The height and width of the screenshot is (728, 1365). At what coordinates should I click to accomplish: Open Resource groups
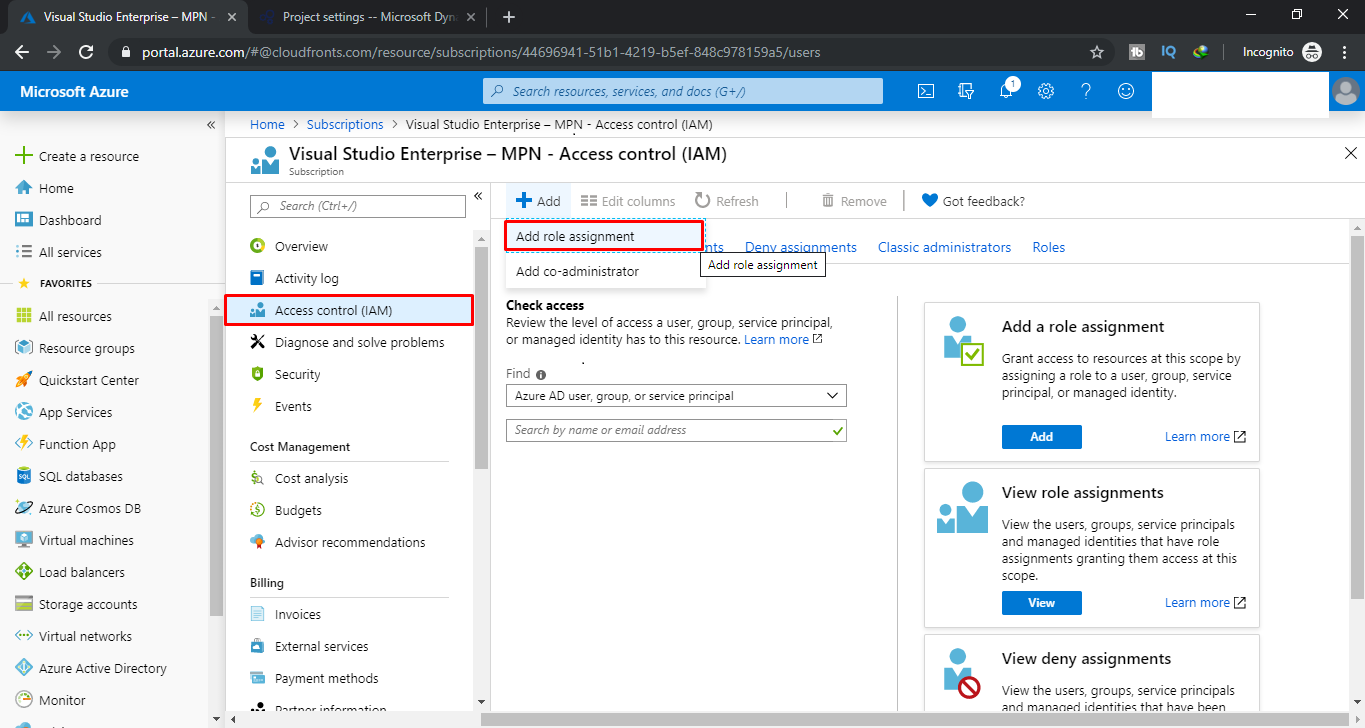75,348
